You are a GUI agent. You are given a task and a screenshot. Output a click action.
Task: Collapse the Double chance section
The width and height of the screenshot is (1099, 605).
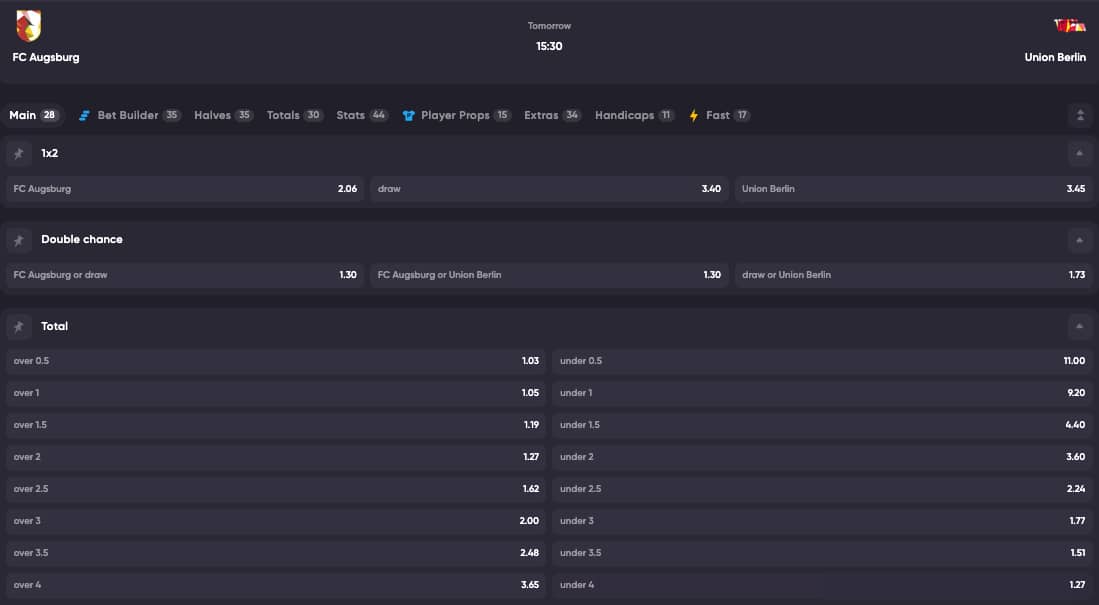[1079, 240]
